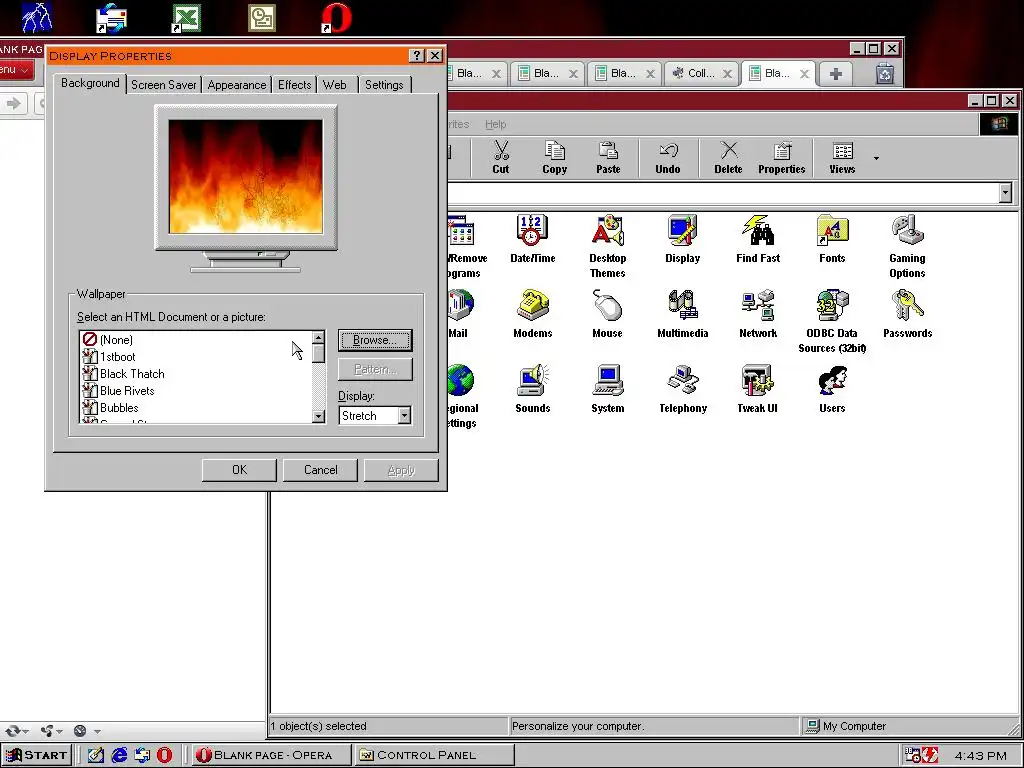Switch to the Effects tab
The image size is (1024, 768).
[x=295, y=85]
